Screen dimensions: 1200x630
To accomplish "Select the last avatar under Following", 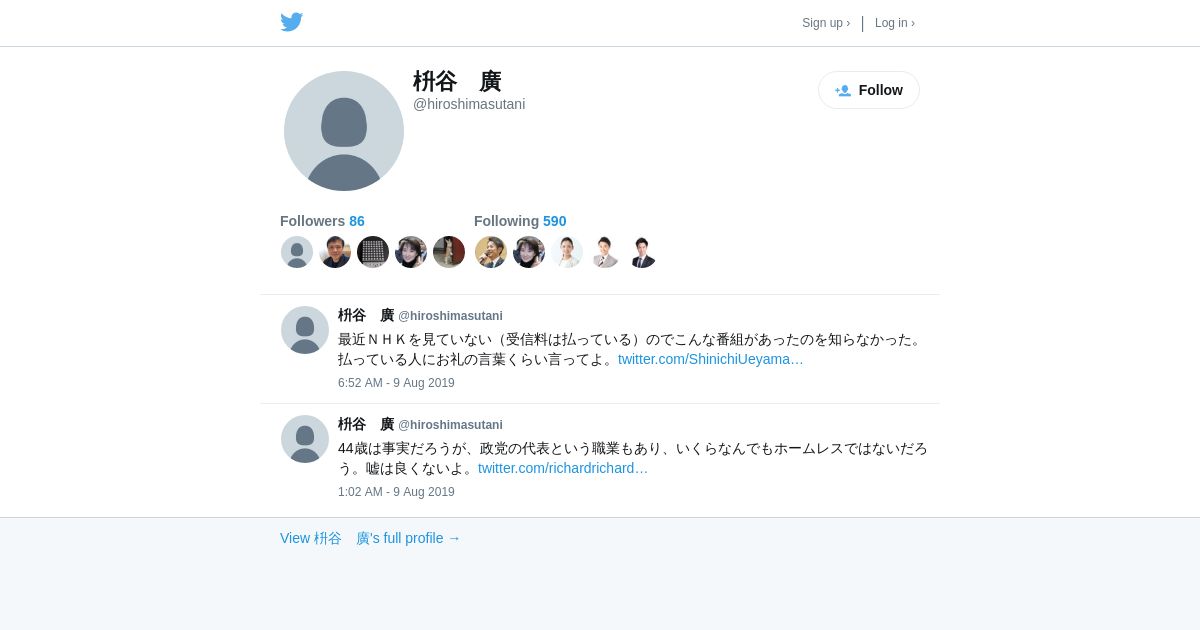I will pyautogui.click(x=643, y=252).
